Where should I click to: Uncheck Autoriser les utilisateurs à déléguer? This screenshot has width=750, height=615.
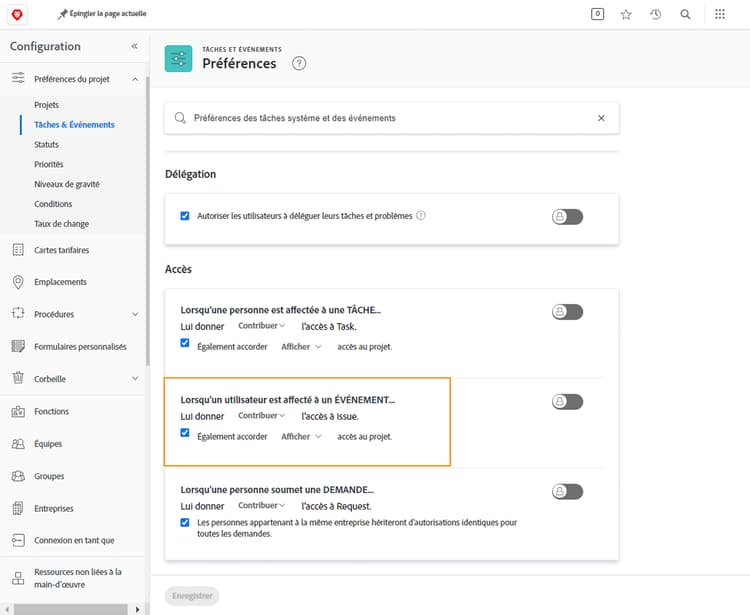pyautogui.click(x=185, y=216)
